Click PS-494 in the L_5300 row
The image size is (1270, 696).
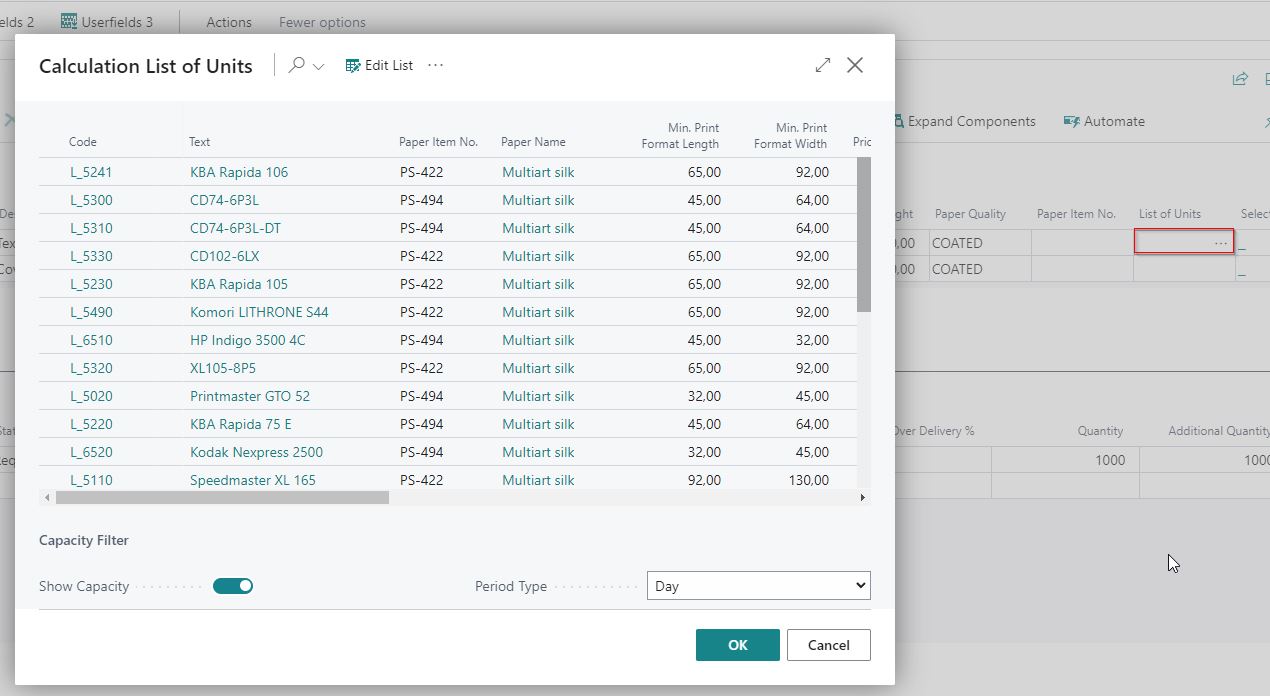421,200
